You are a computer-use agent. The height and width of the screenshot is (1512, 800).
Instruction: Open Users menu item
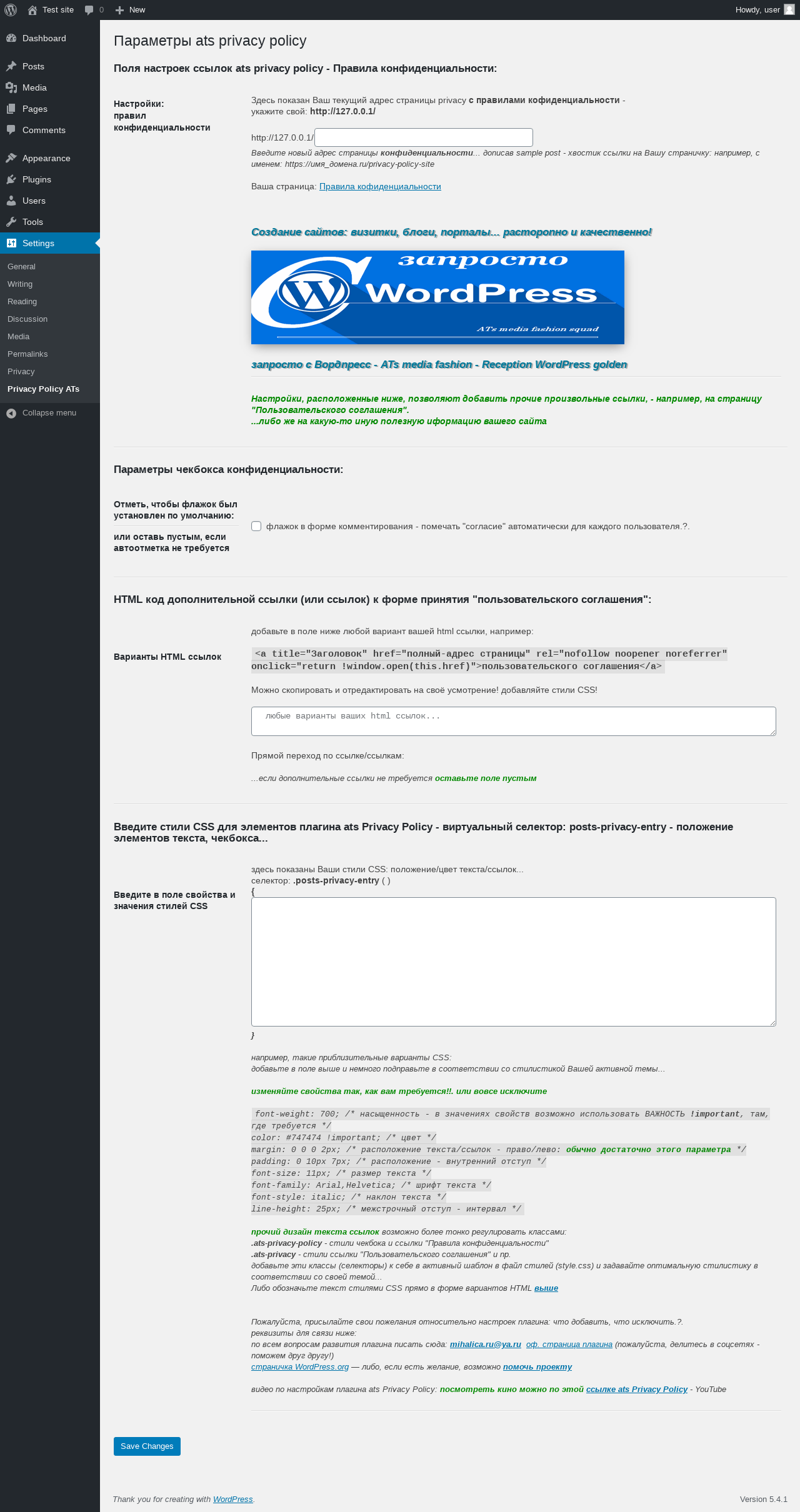click(50, 201)
